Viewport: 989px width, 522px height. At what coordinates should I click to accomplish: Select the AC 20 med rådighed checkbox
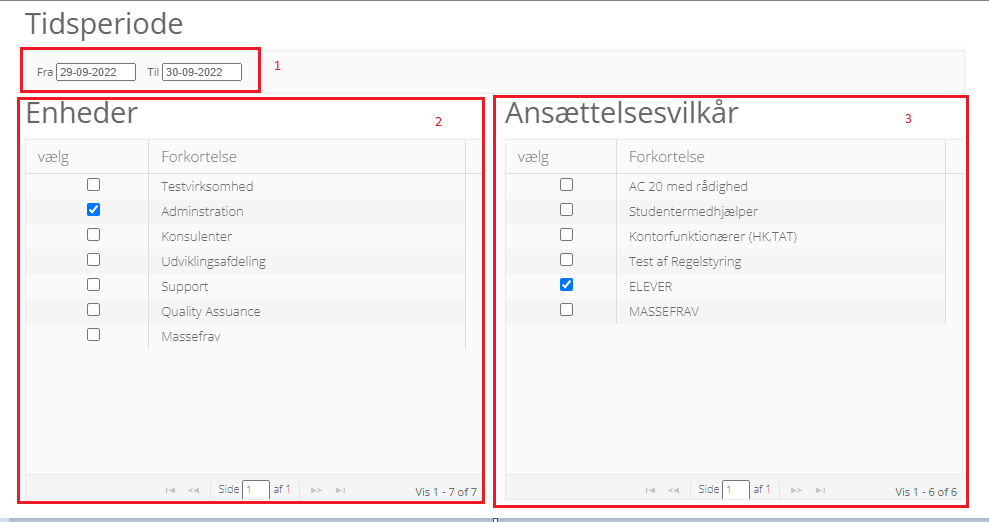click(567, 185)
